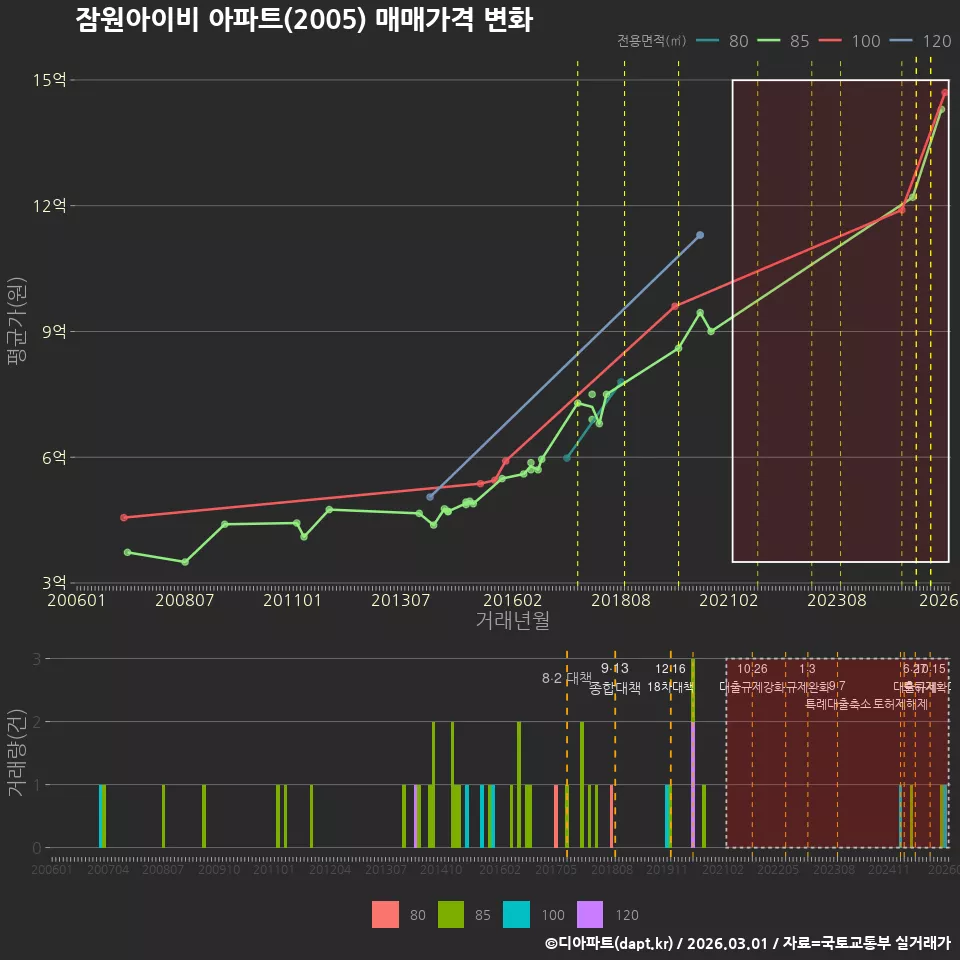960x960 pixels.
Task: Select the 85 line entry in top legend
Action: point(783,41)
